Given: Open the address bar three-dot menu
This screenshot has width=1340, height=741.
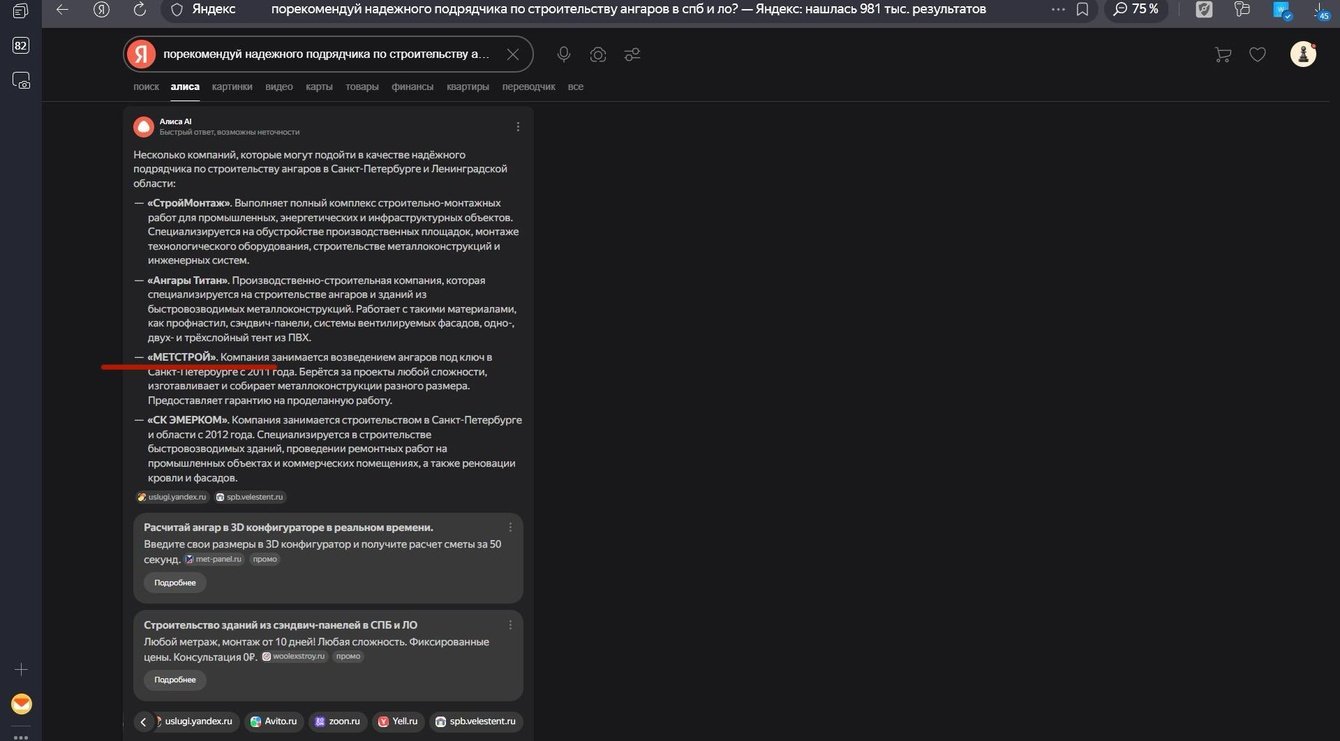Looking at the screenshot, I should 1059,9.
